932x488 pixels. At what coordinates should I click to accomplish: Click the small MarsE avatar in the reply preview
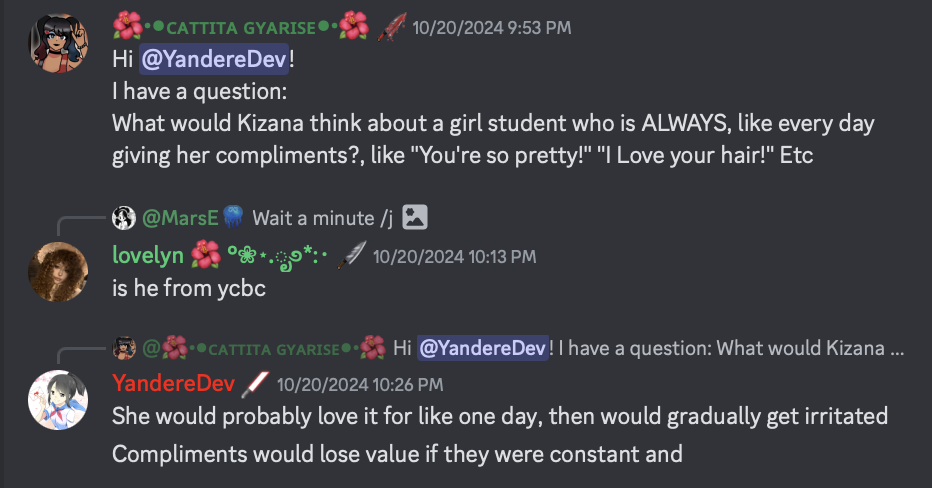coord(124,217)
